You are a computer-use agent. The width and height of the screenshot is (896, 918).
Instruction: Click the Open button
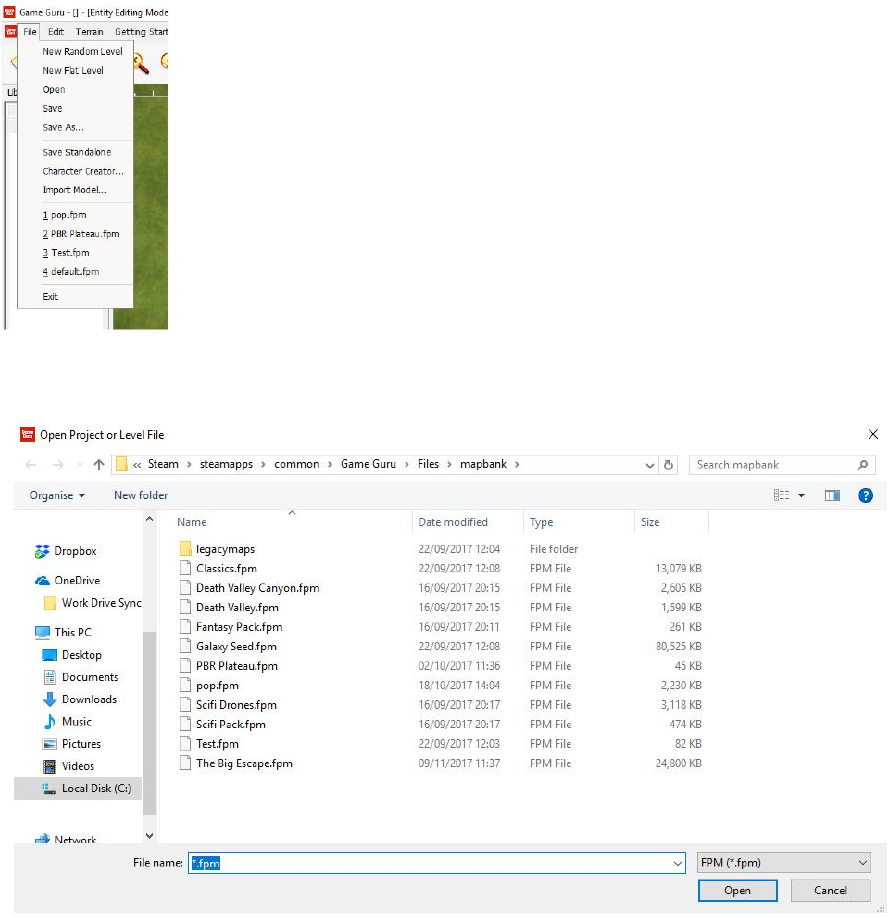(x=737, y=890)
